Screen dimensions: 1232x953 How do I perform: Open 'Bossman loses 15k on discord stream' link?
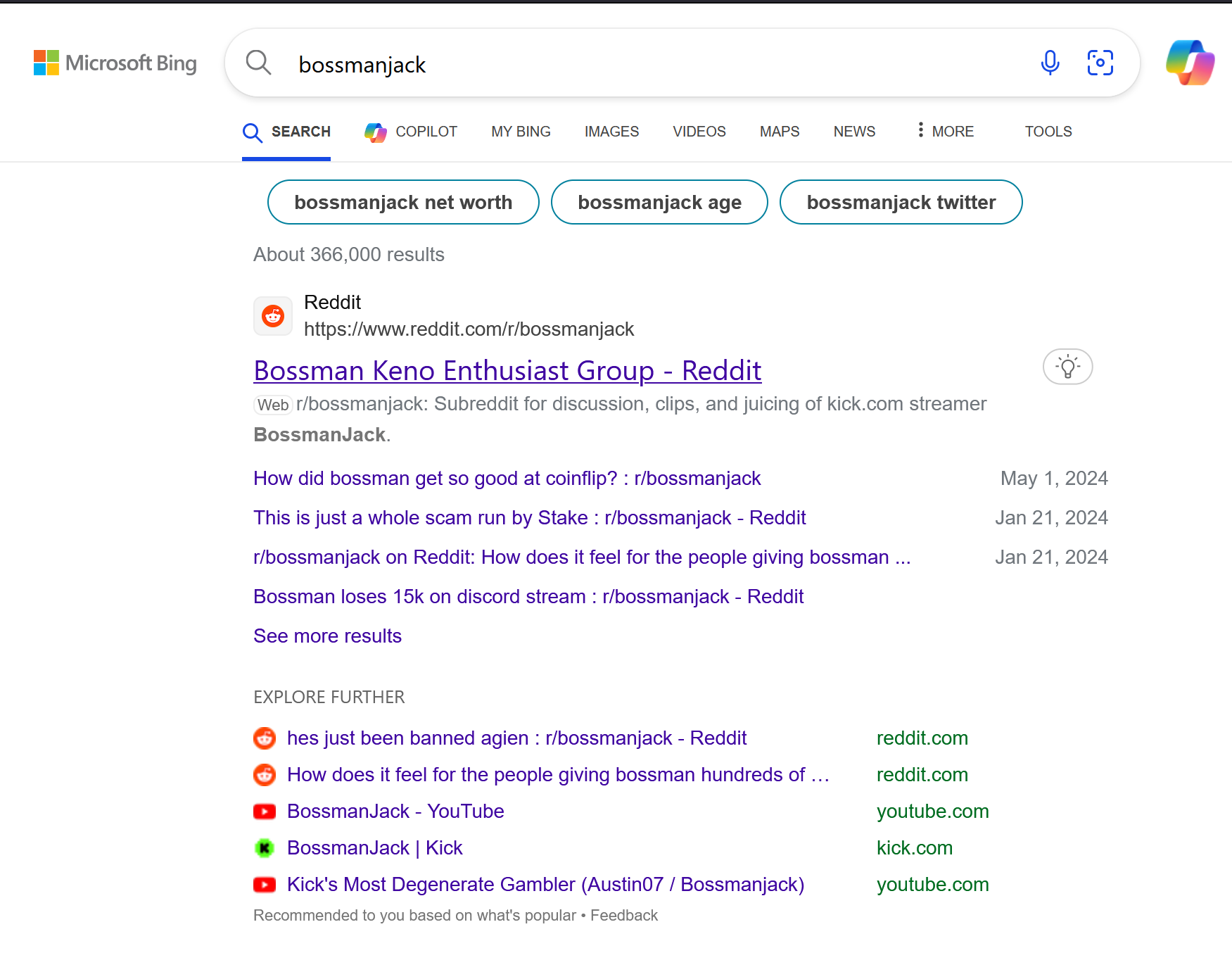click(528, 597)
